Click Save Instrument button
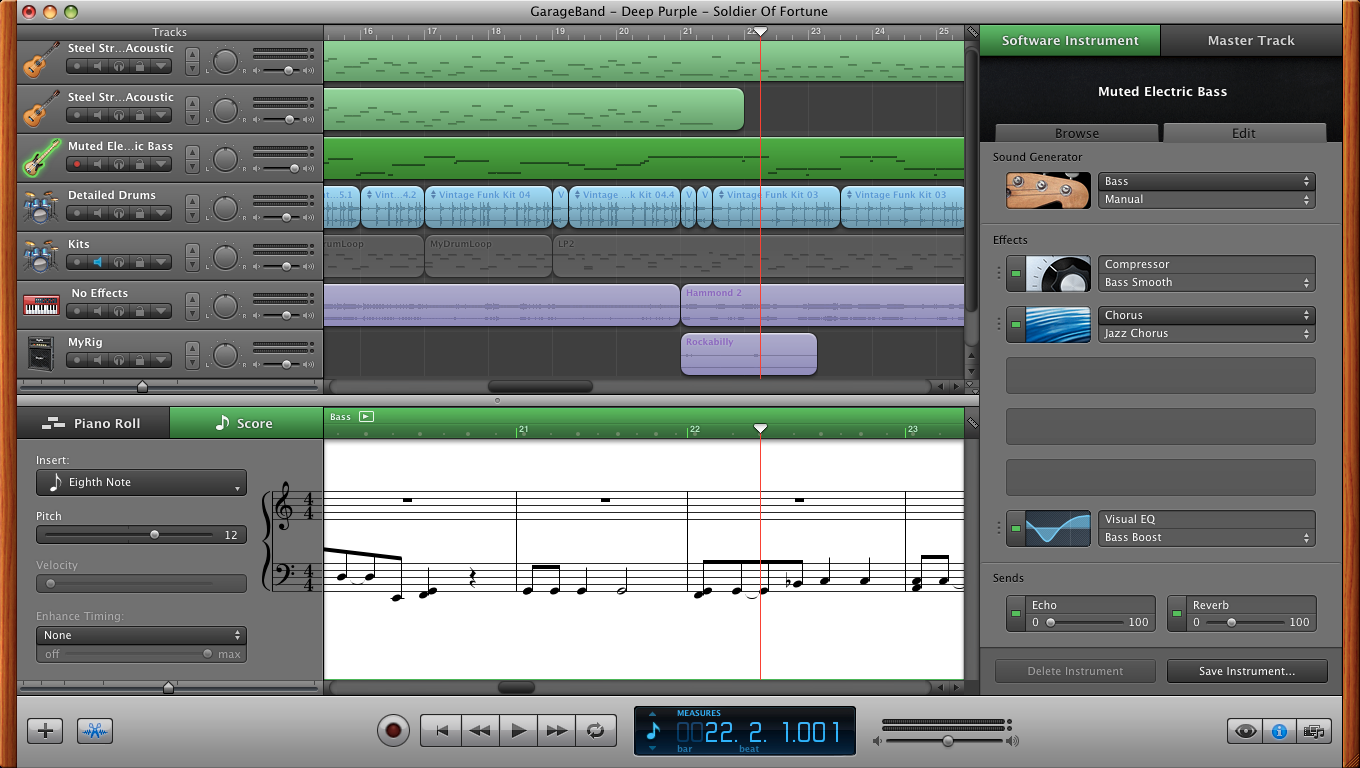1360x768 pixels. point(1247,671)
